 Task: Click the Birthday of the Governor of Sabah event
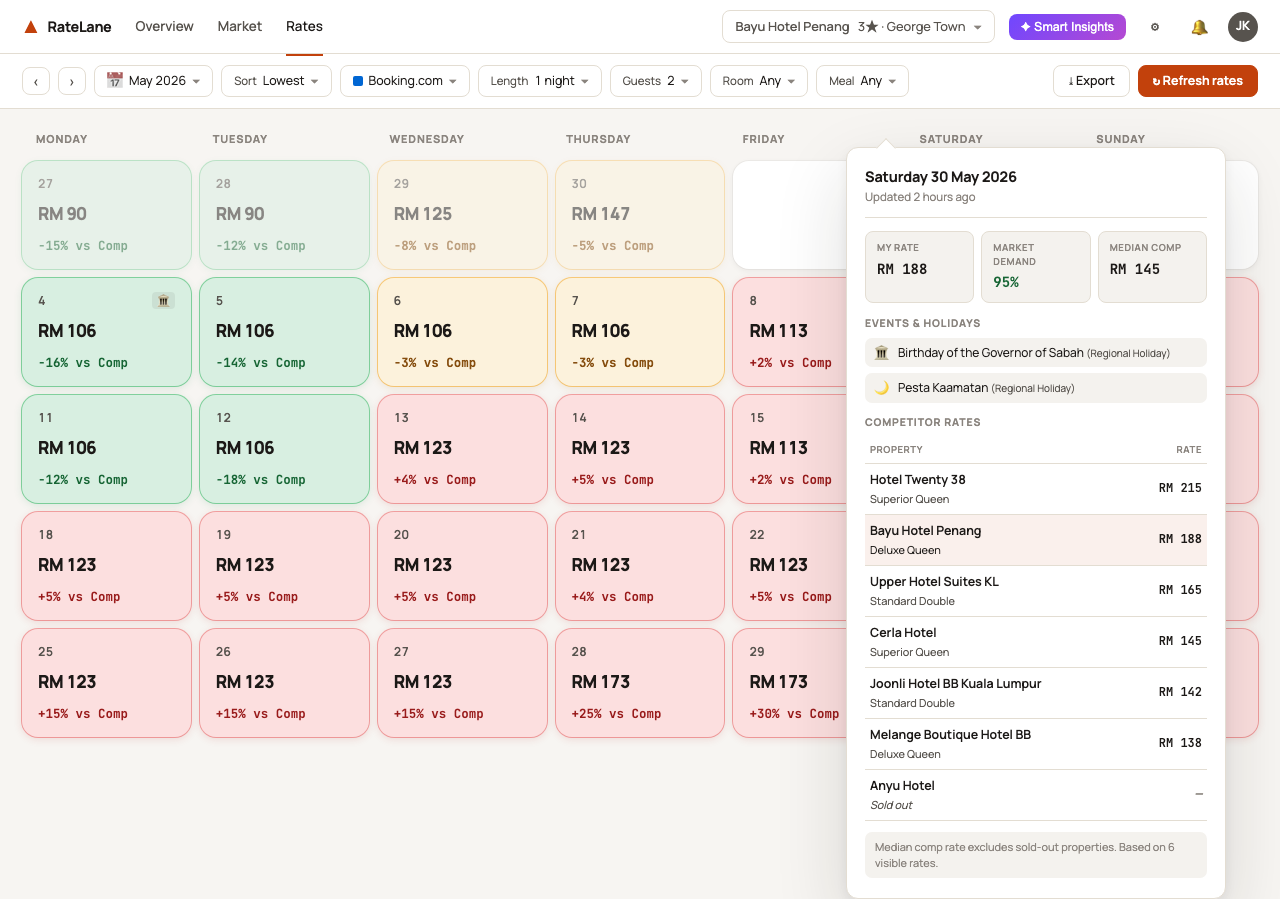coord(1036,353)
